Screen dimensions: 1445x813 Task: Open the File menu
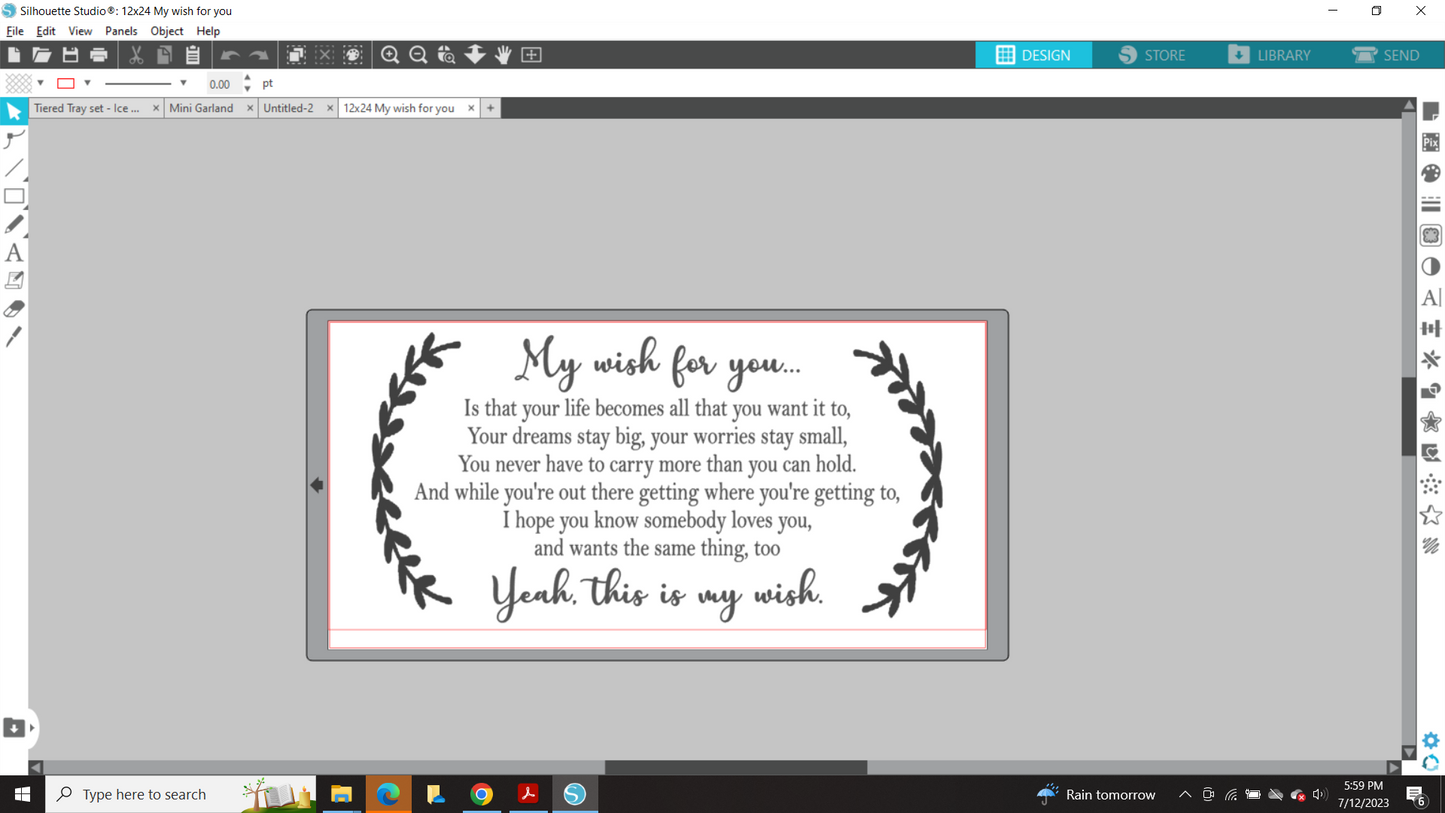[x=15, y=31]
